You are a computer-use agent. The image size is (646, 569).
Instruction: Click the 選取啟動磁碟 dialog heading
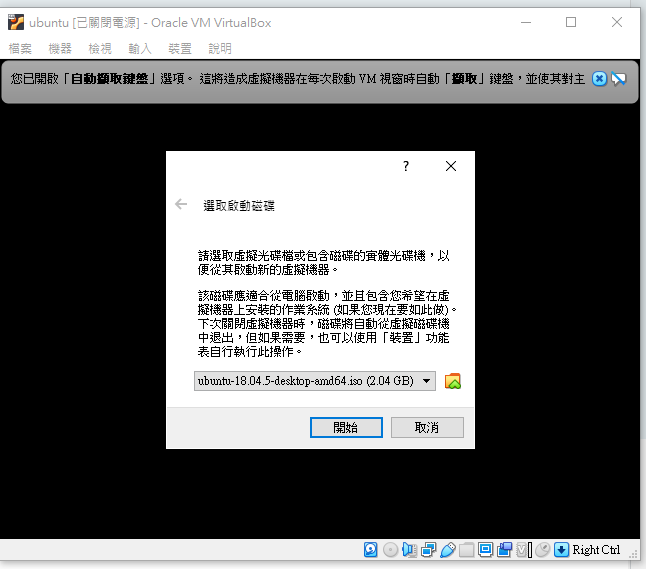tap(239, 205)
